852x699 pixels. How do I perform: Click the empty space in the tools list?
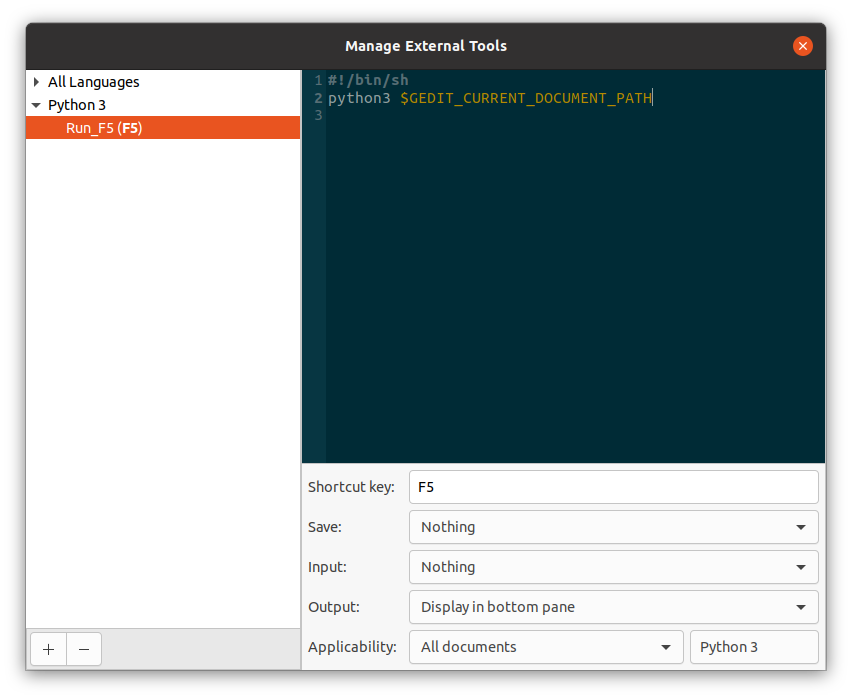click(163, 380)
